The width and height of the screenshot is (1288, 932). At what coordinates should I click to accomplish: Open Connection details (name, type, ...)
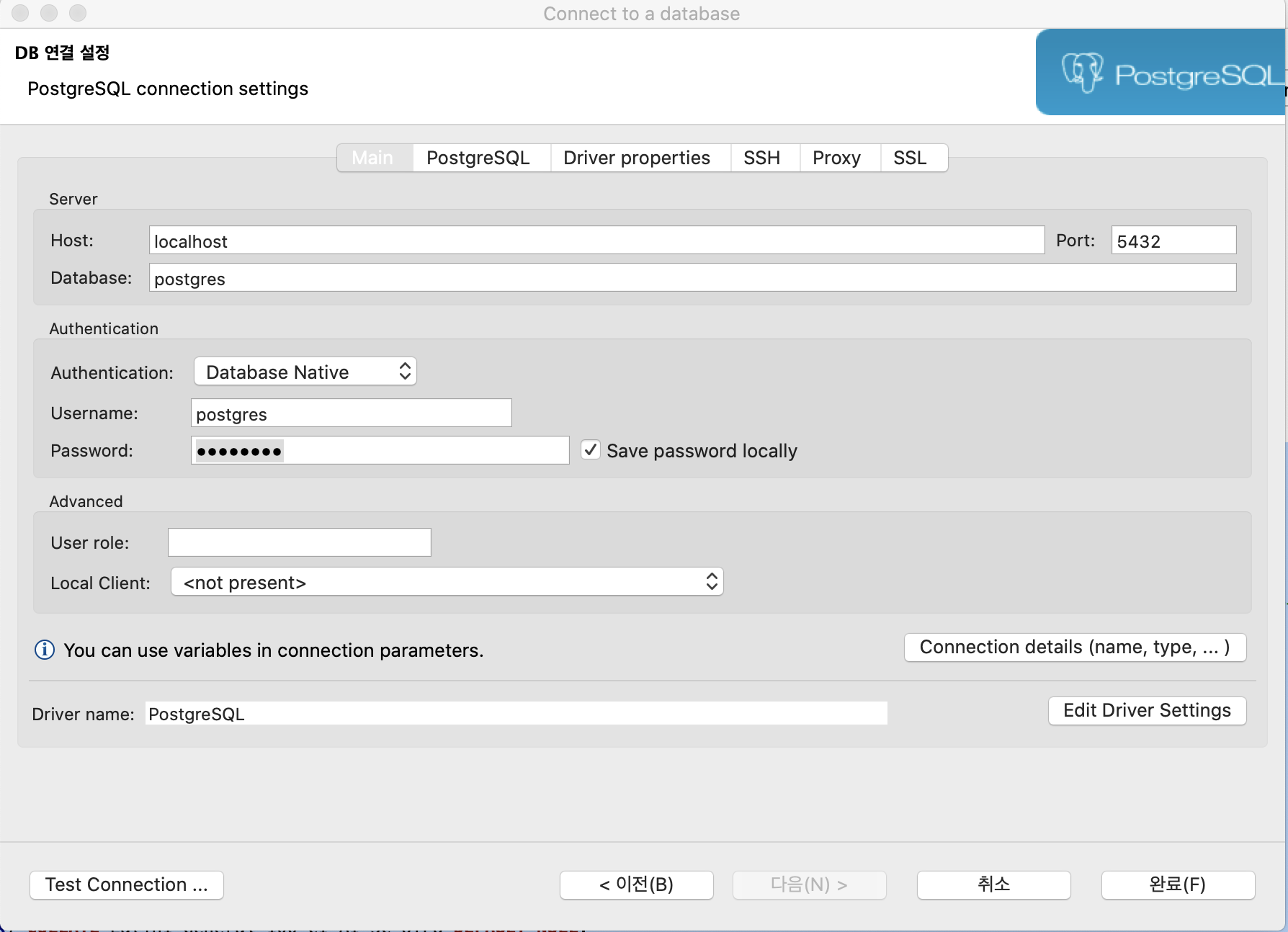pyautogui.click(x=1075, y=647)
